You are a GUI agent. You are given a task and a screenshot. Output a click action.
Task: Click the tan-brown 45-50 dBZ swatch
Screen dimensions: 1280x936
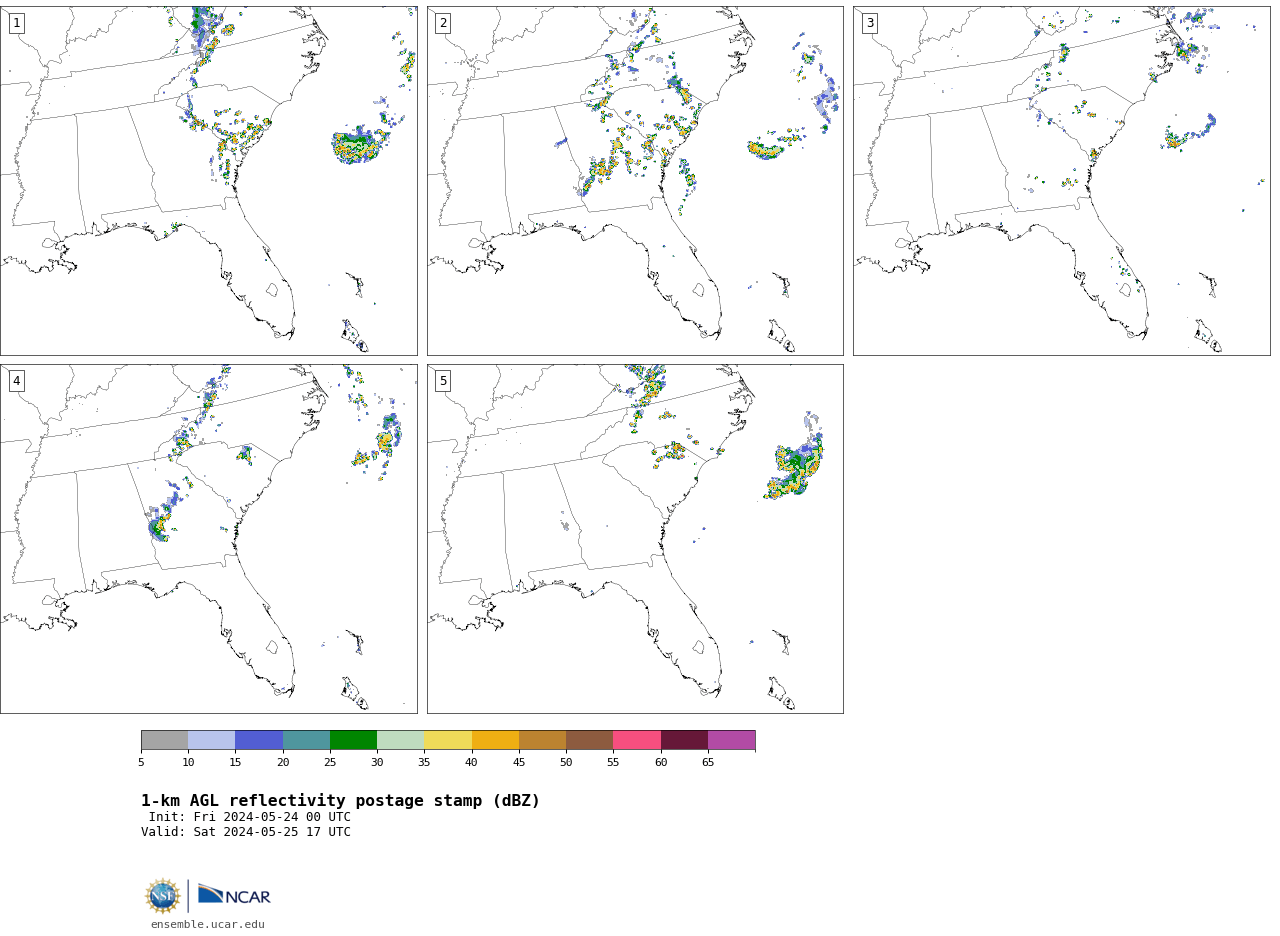(542, 740)
